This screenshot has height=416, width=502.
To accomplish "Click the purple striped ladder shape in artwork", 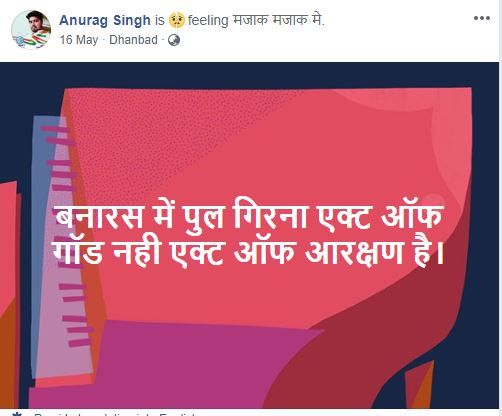I will [x=60, y=247].
